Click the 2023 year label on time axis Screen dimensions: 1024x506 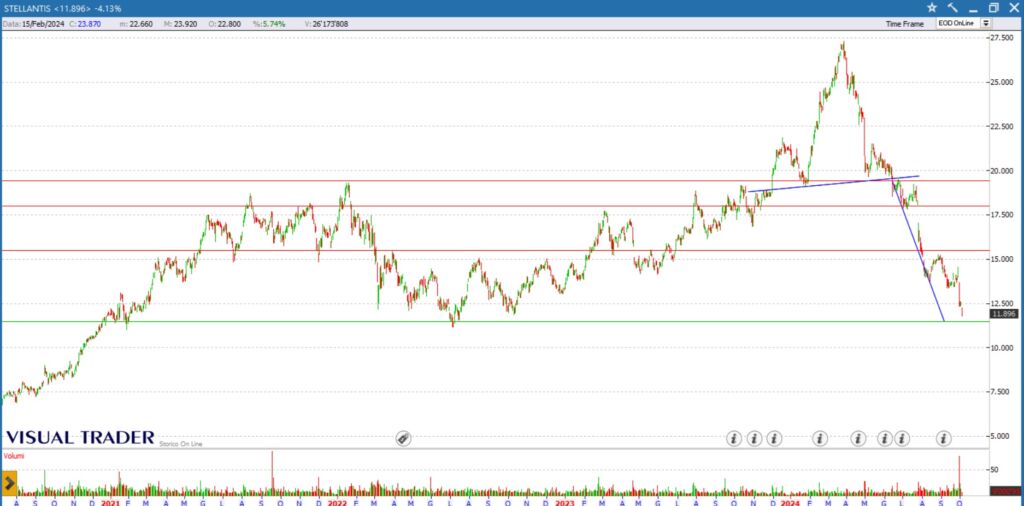click(563, 503)
